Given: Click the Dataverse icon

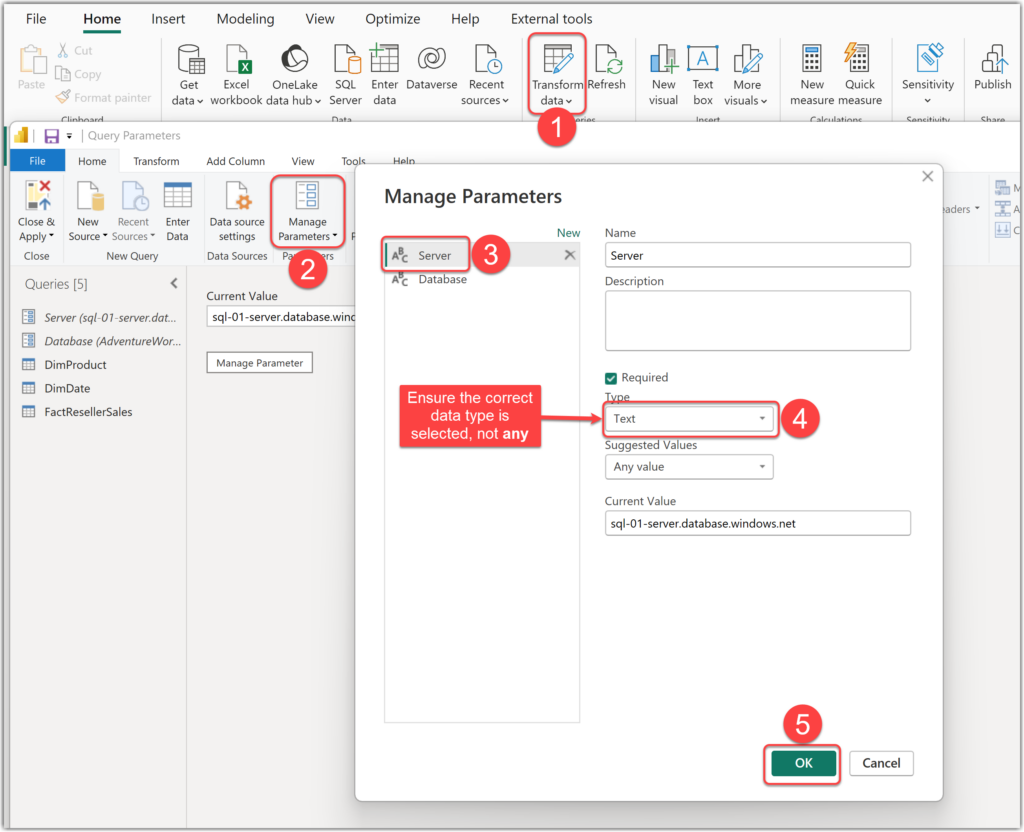Looking at the screenshot, I should (431, 59).
